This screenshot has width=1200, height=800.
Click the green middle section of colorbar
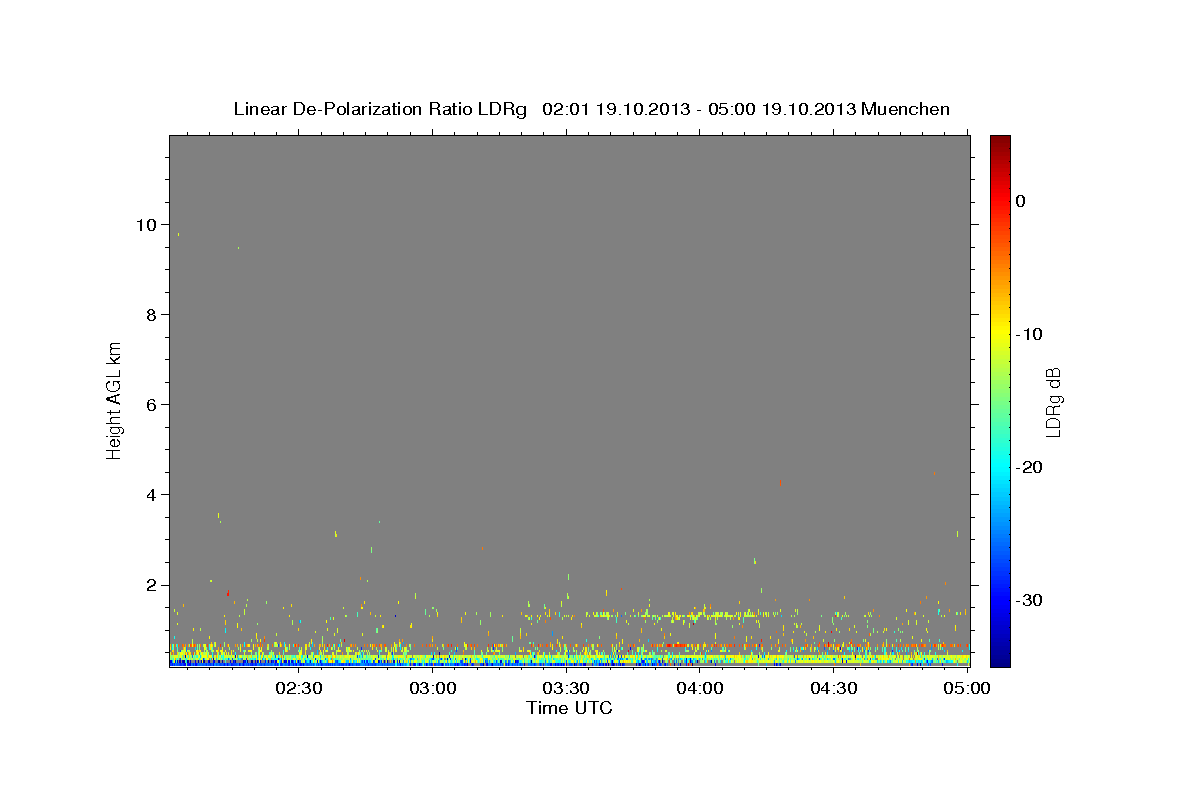1000,400
